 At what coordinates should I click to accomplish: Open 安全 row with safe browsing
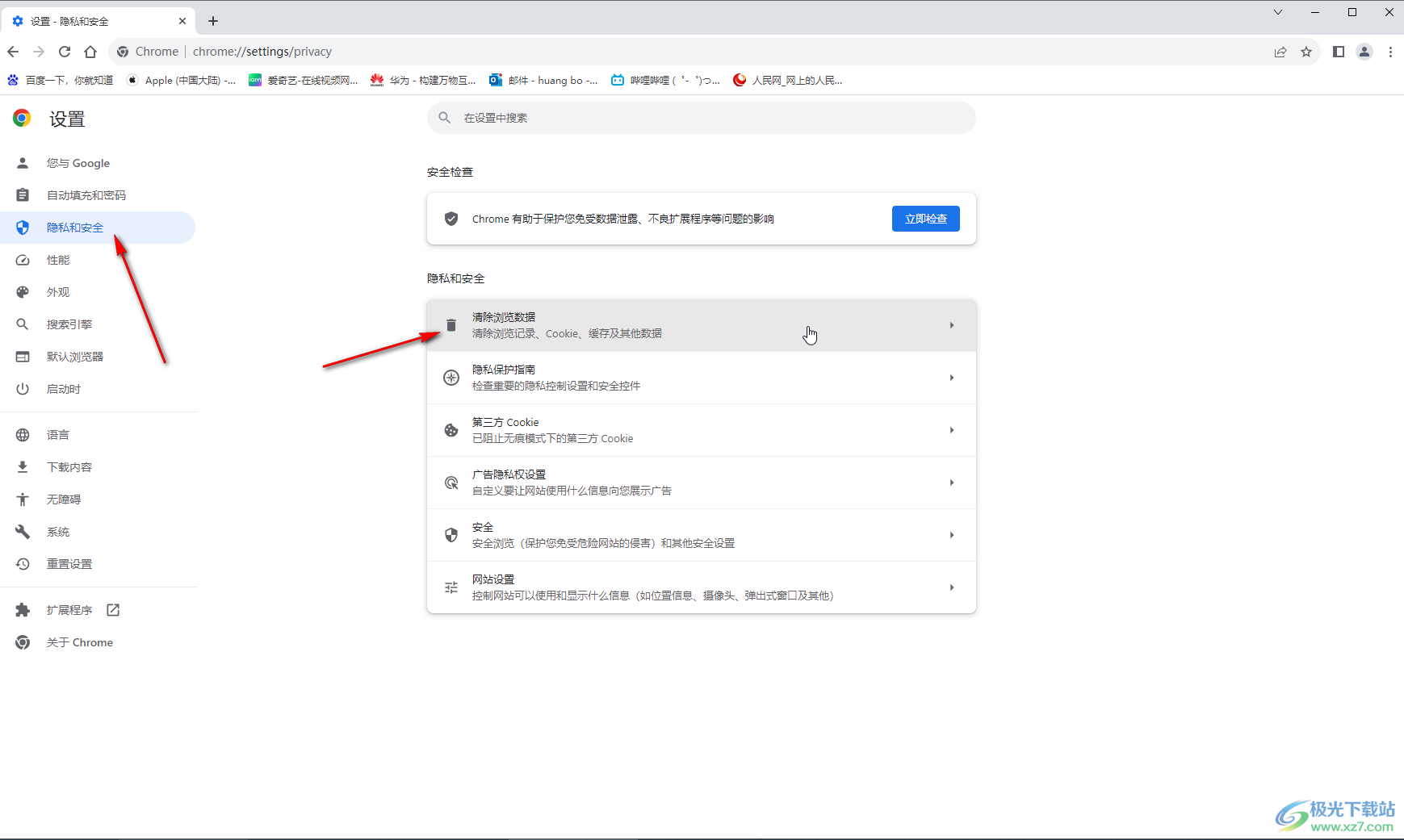click(701, 535)
